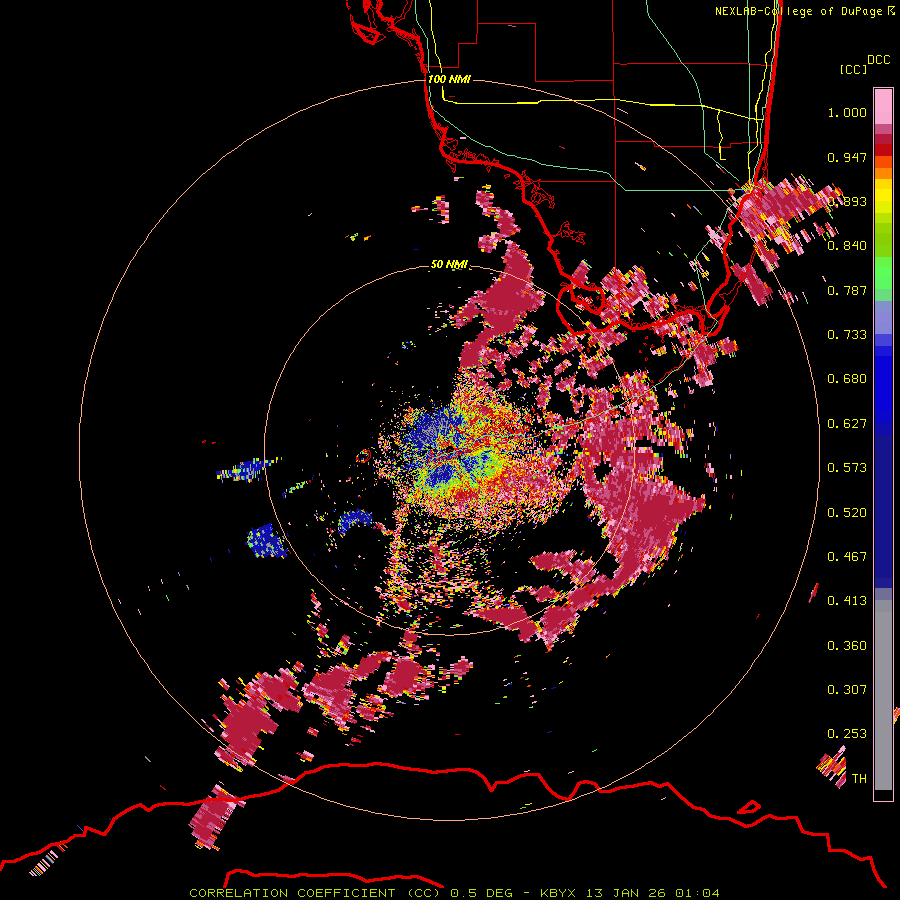This screenshot has height=900, width=900.
Task: Click the 0.467 scale label
Action: pos(847,556)
